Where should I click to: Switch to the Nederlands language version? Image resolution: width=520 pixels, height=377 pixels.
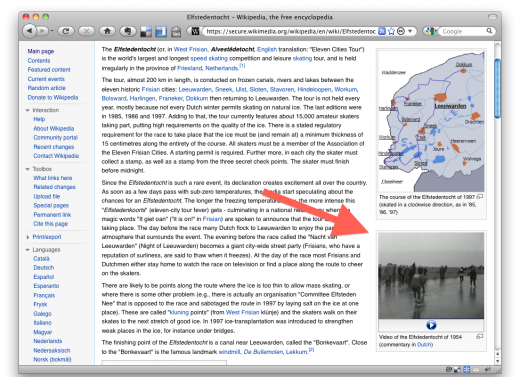tap(48, 341)
